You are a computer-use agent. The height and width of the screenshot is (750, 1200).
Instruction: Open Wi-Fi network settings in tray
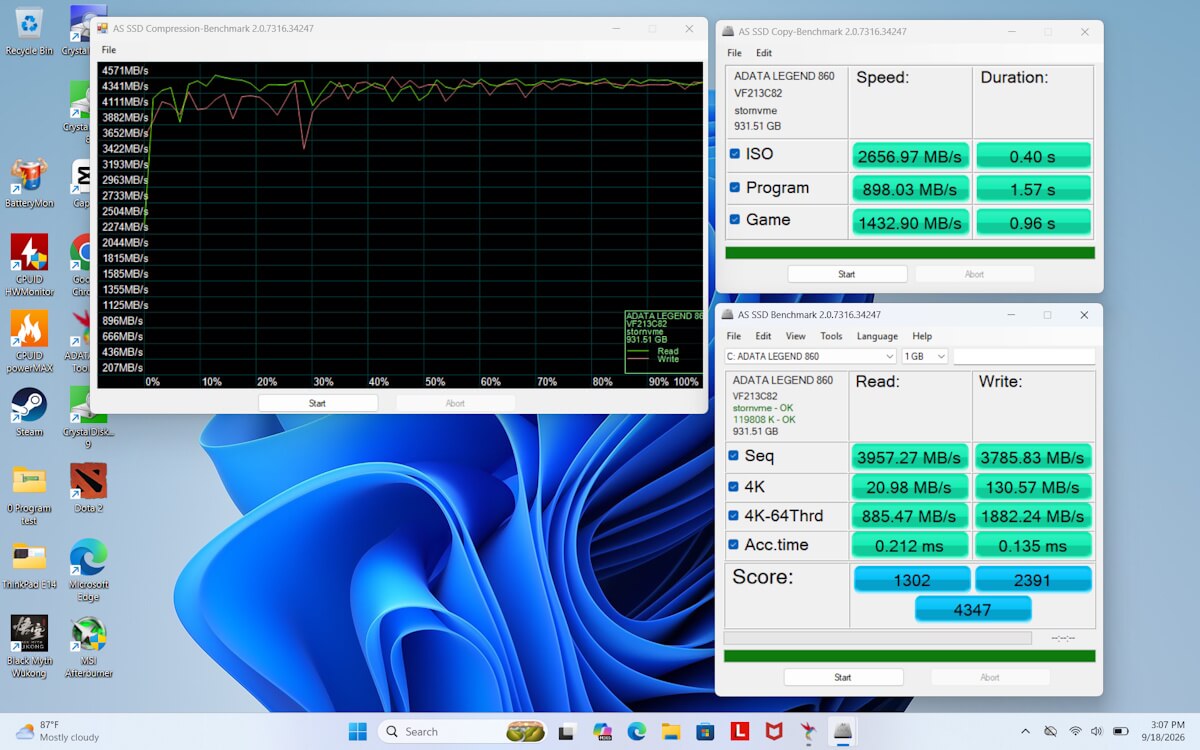tap(1075, 731)
